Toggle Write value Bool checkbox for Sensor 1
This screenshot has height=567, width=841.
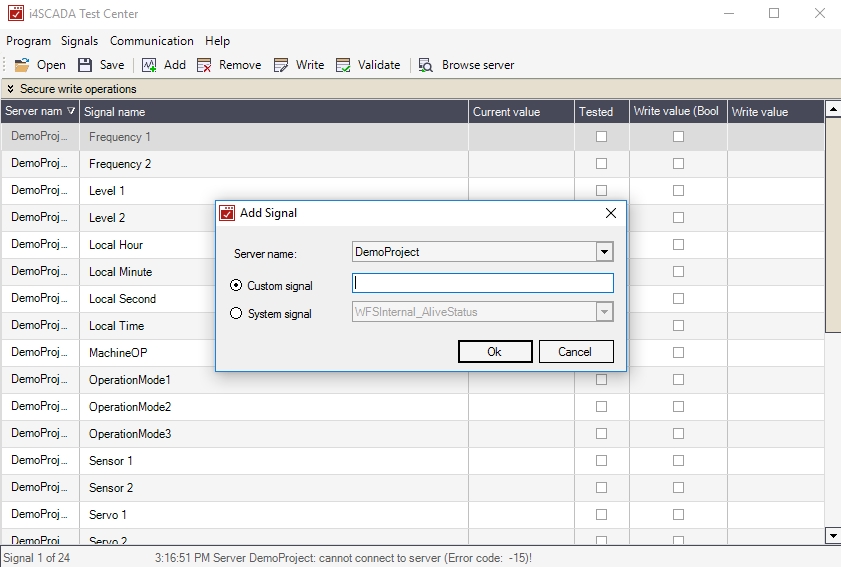(x=678, y=461)
